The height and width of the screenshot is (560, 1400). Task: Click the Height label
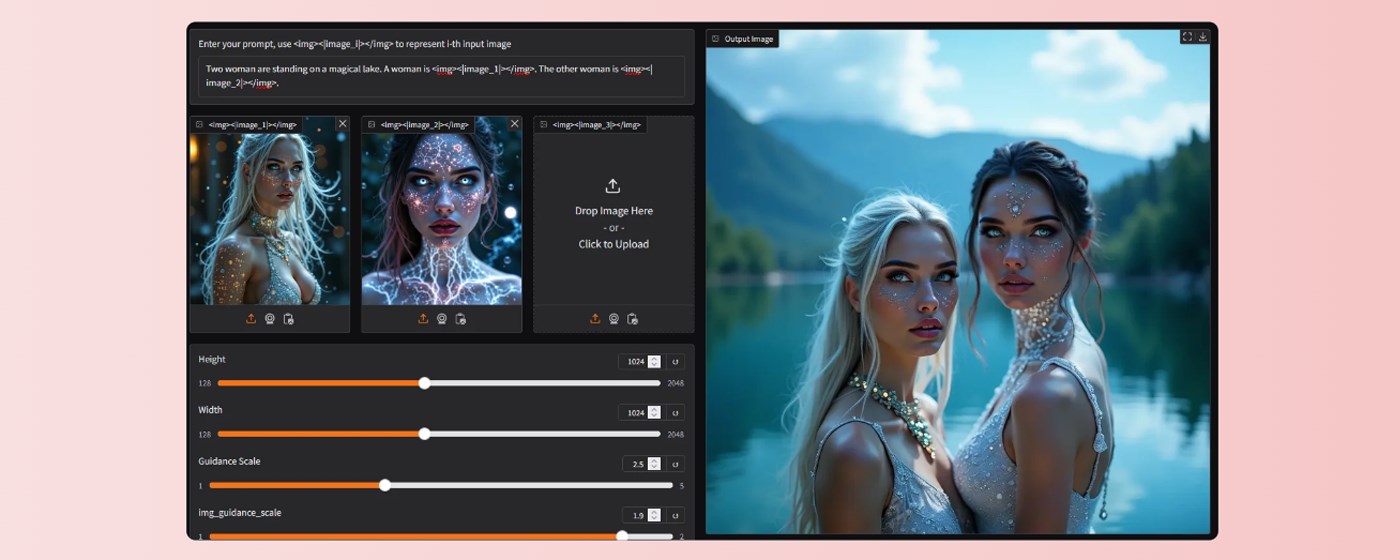[212, 359]
